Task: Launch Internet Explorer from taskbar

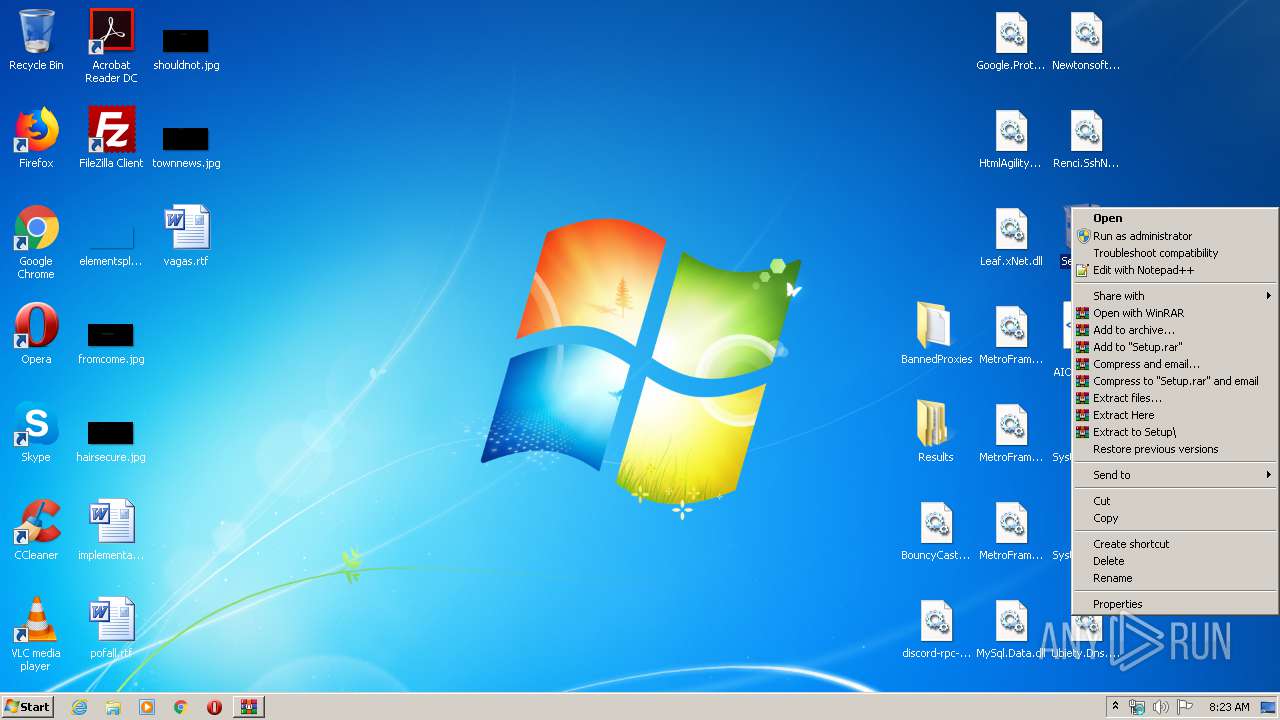Action: pyautogui.click(x=79, y=707)
